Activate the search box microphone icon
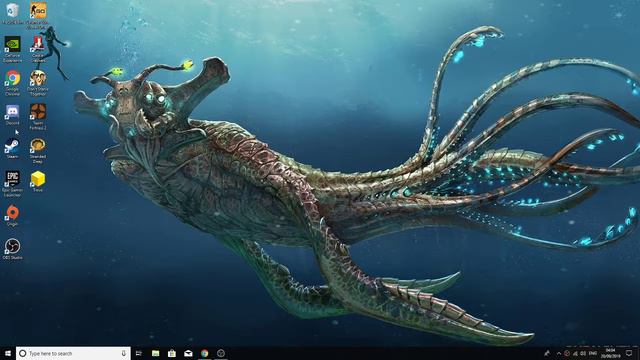Screen dimensions: 640x360 tap(123, 353)
